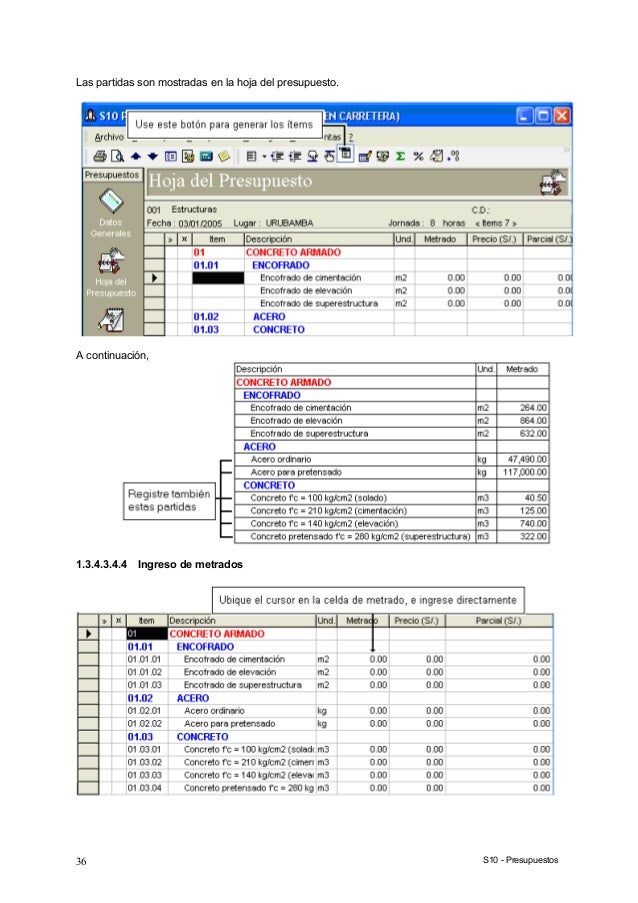Viewport: 638px width, 903px height.
Task: Click the percent icon in the toolbar
Action: coord(418,156)
